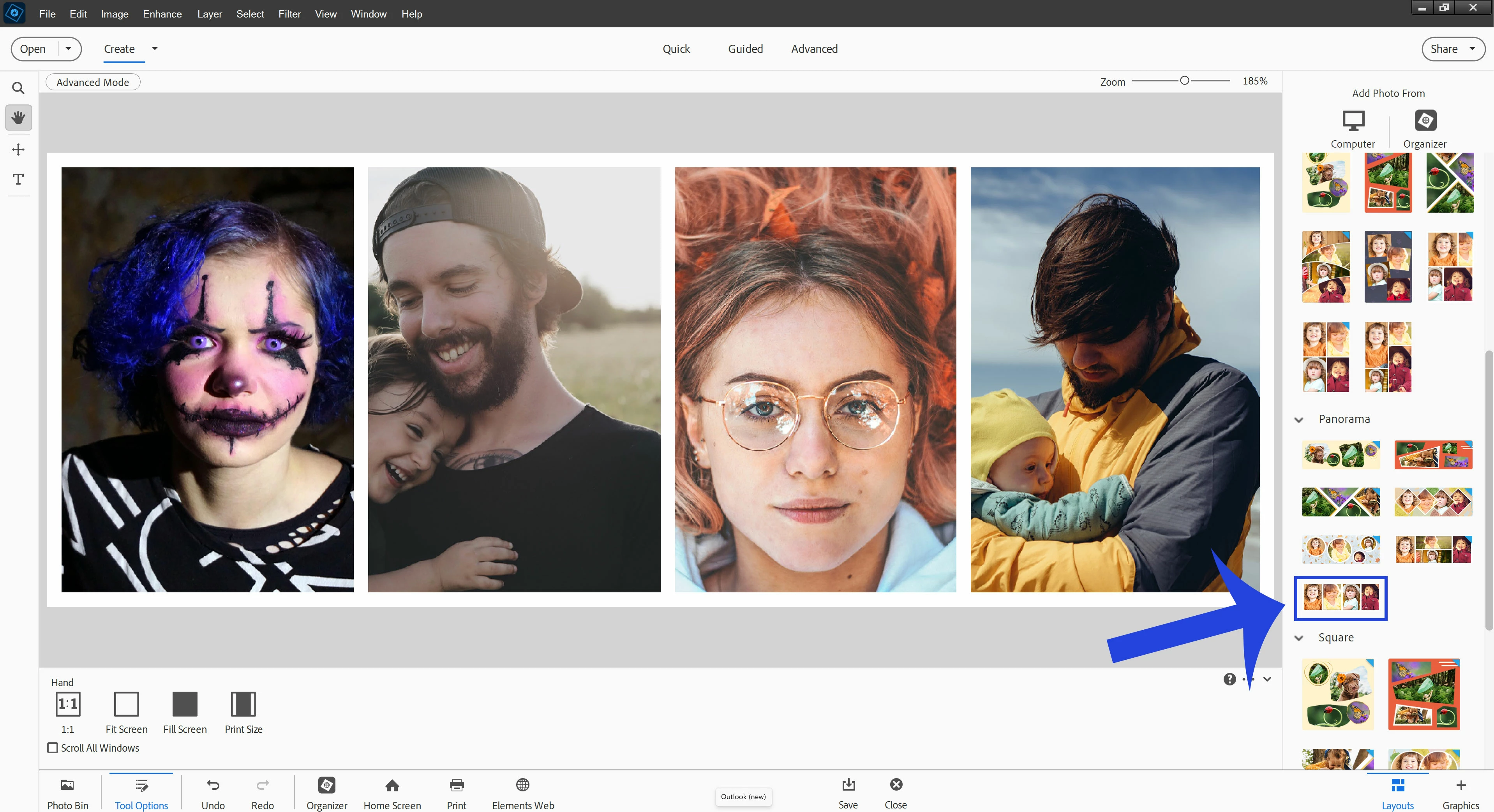Add photo from Organizer
Screen dimensions: 1494x812
click(x=1424, y=129)
